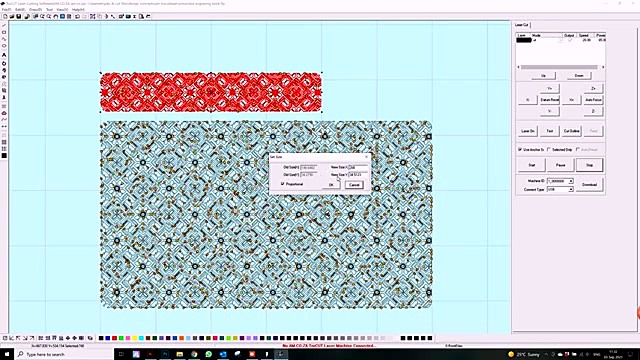Click the Pause button
The width and height of the screenshot is (640, 360).
click(560, 165)
